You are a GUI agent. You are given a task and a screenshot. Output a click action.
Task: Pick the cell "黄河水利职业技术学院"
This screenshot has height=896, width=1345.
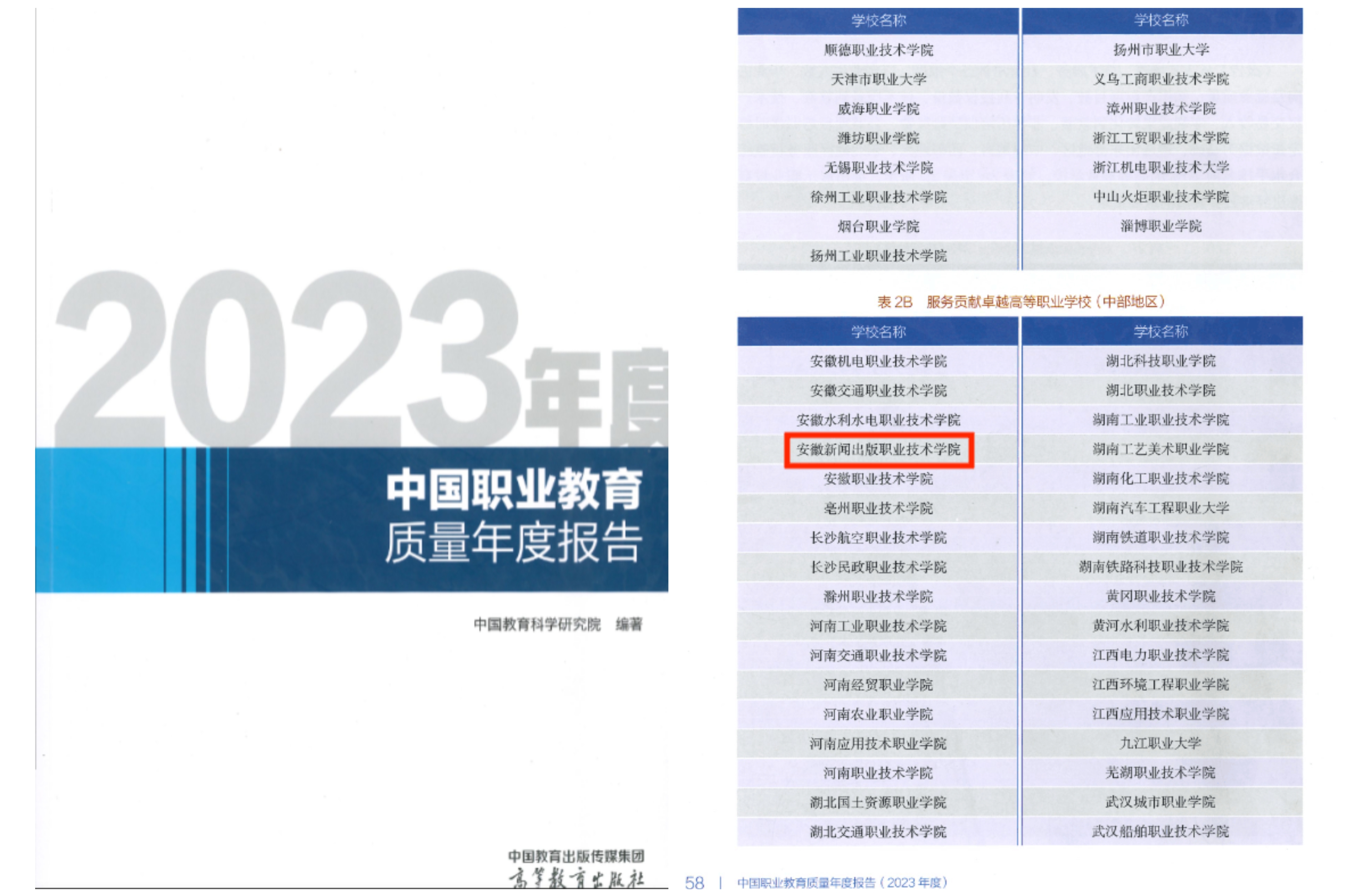click(1160, 626)
